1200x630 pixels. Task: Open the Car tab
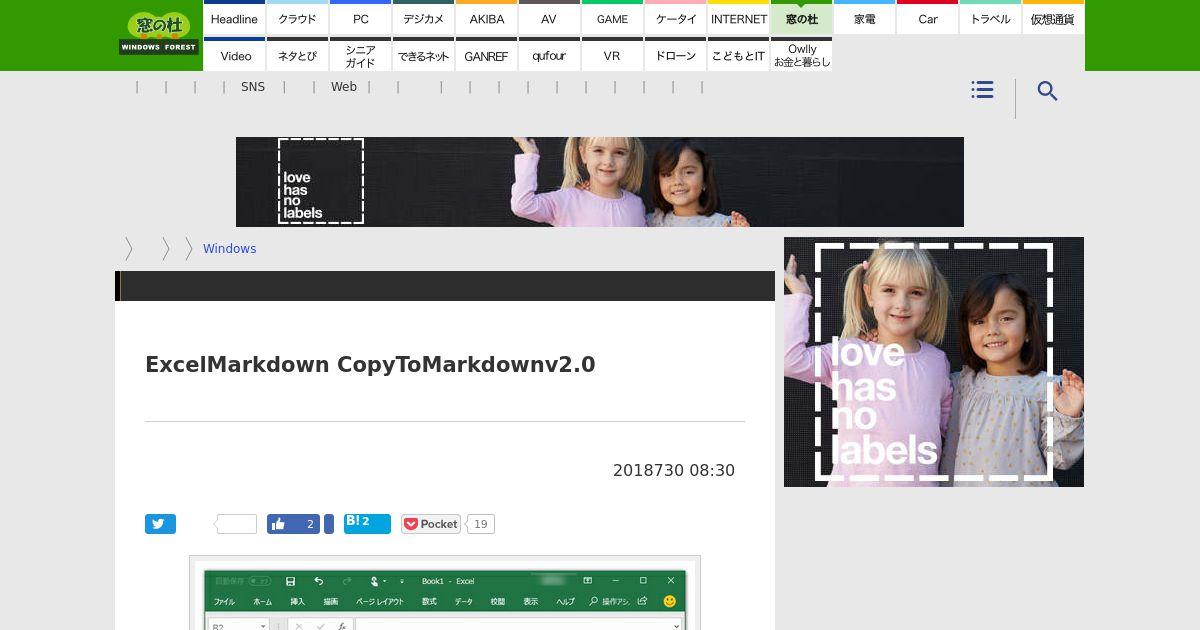coord(927,18)
